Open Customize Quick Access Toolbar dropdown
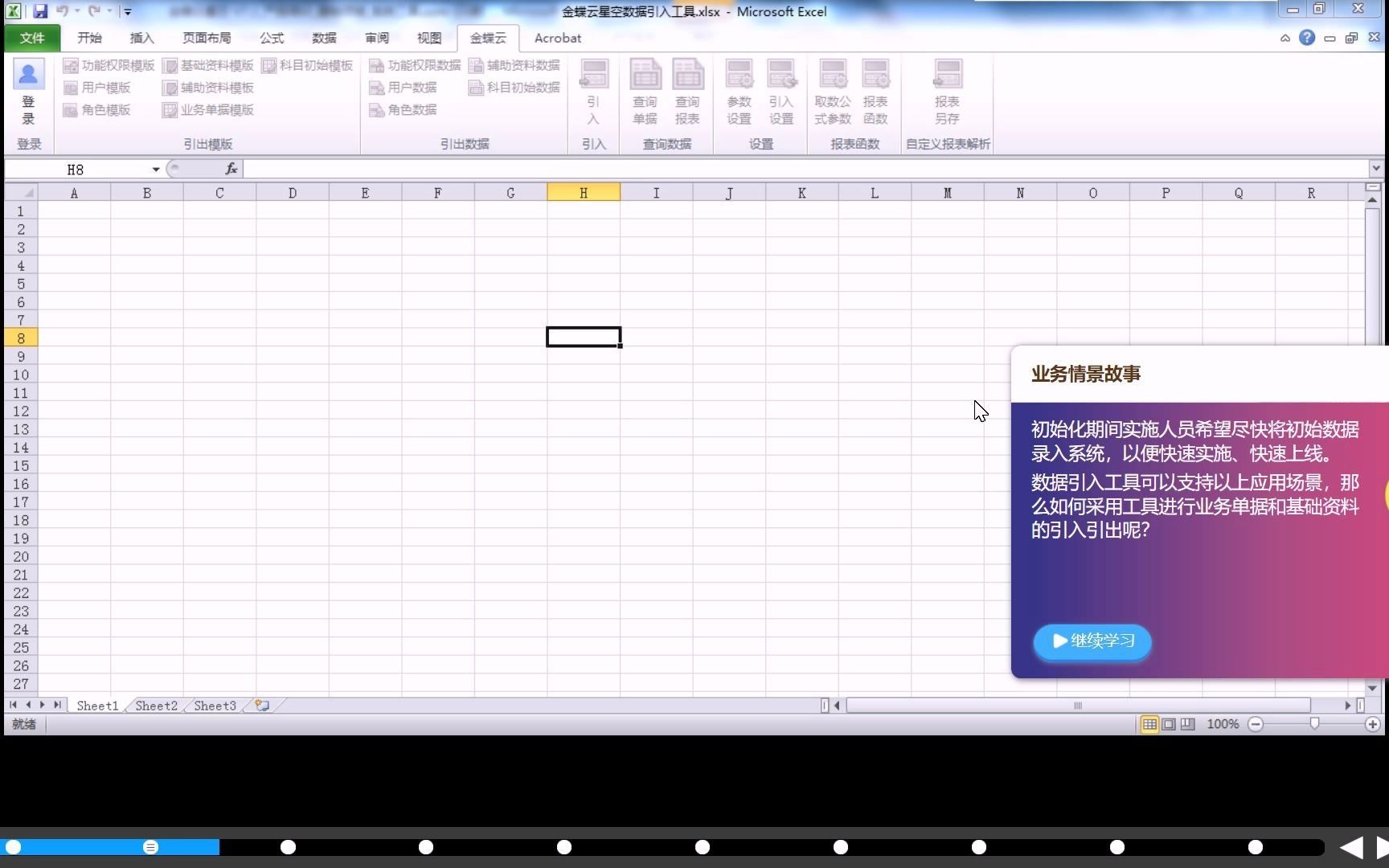Image resolution: width=1389 pixels, height=868 pixels. (128, 12)
